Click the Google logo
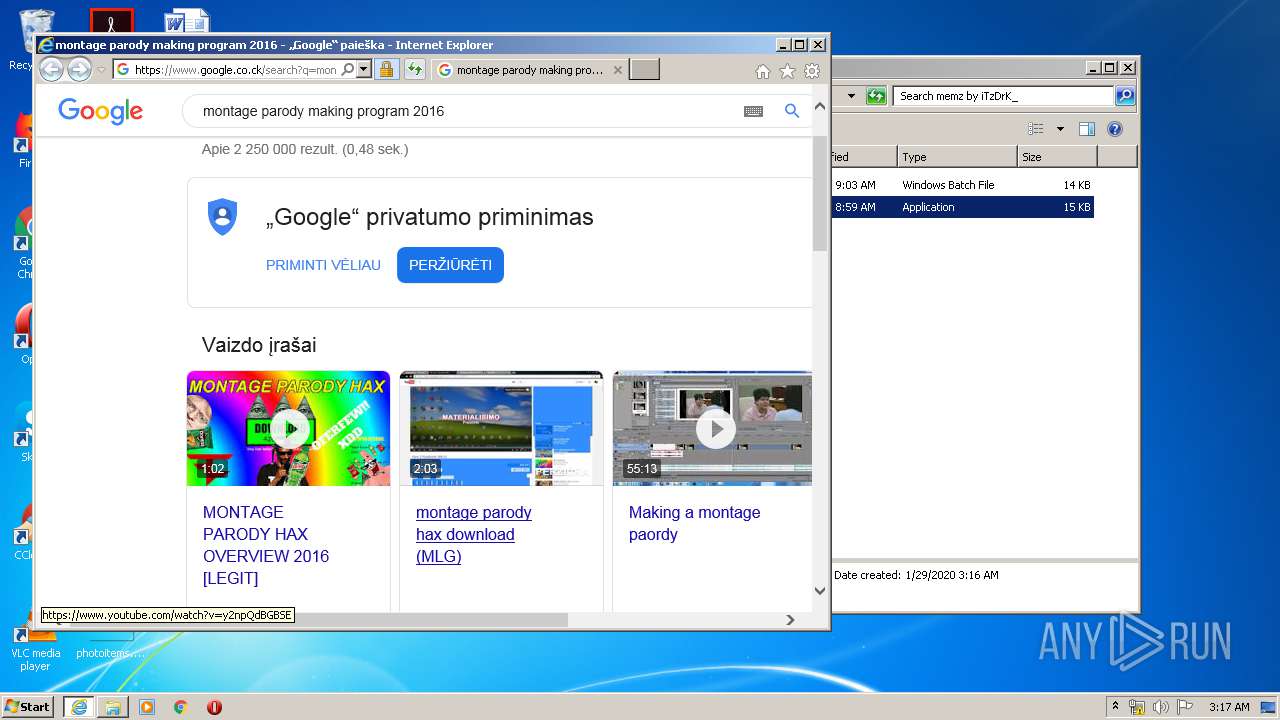 100,111
